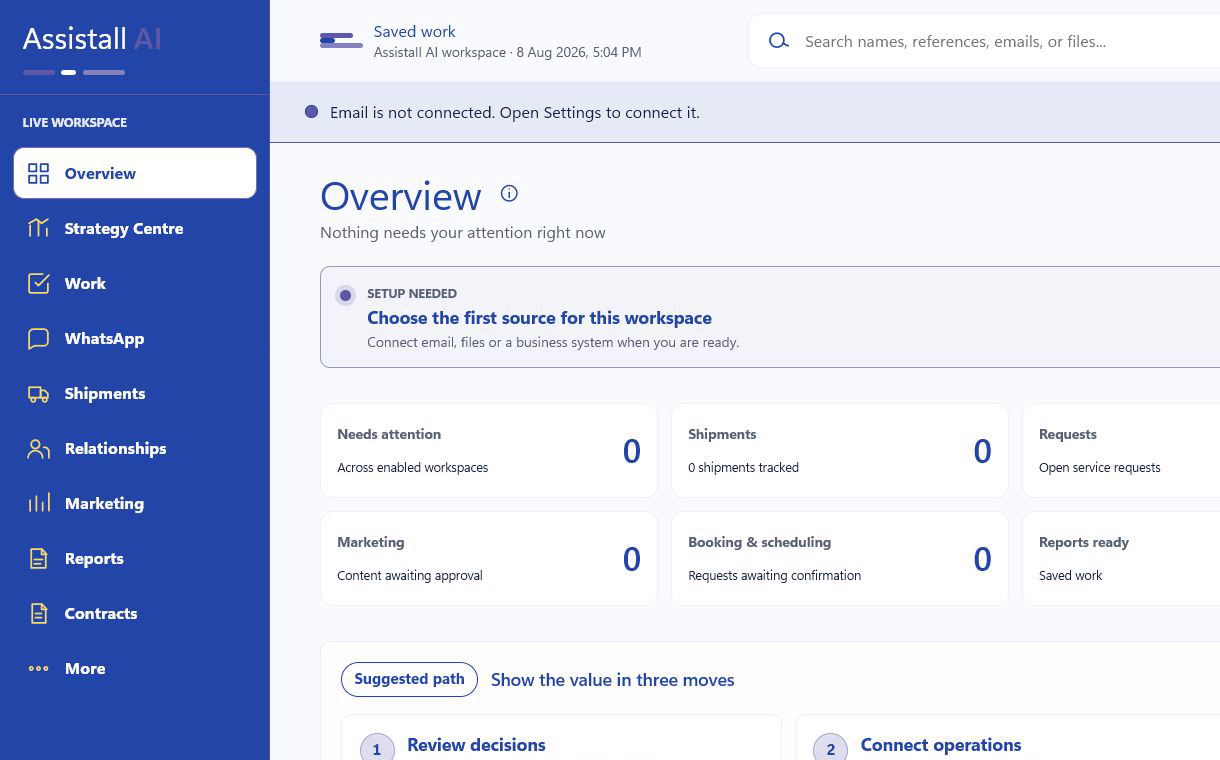This screenshot has height=760, width=1220.
Task: Click the More three-dots icon
Action: tap(38, 668)
